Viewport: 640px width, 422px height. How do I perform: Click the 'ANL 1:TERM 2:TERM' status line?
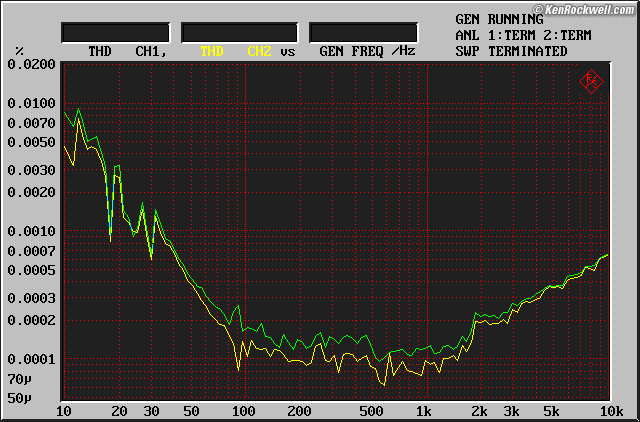click(523, 36)
